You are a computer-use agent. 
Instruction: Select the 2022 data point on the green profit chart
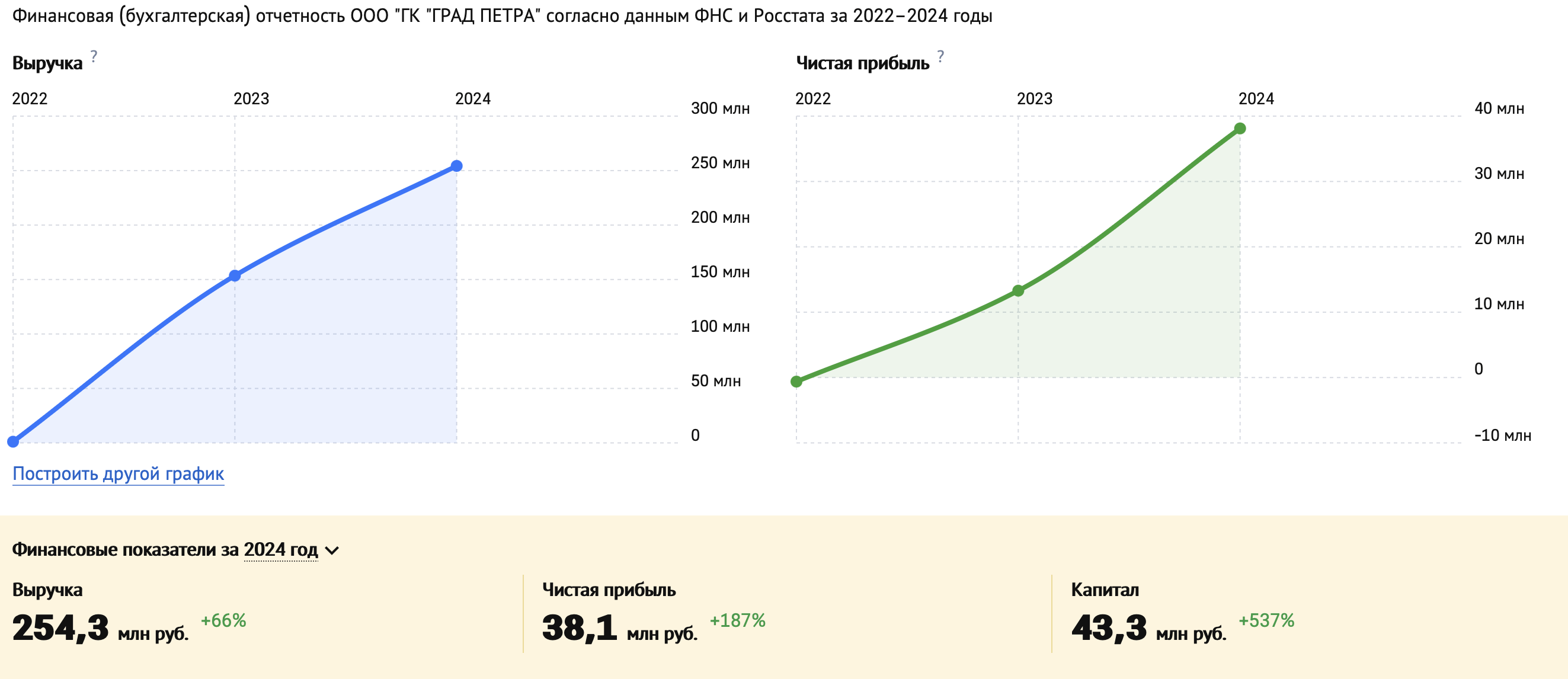tap(796, 382)
